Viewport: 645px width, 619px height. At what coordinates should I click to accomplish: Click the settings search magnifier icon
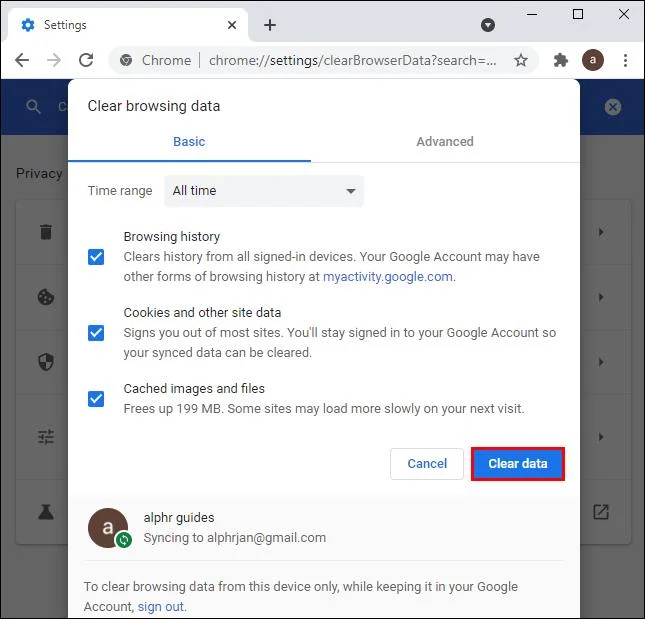pyautogui.click(x=33, y=107)
